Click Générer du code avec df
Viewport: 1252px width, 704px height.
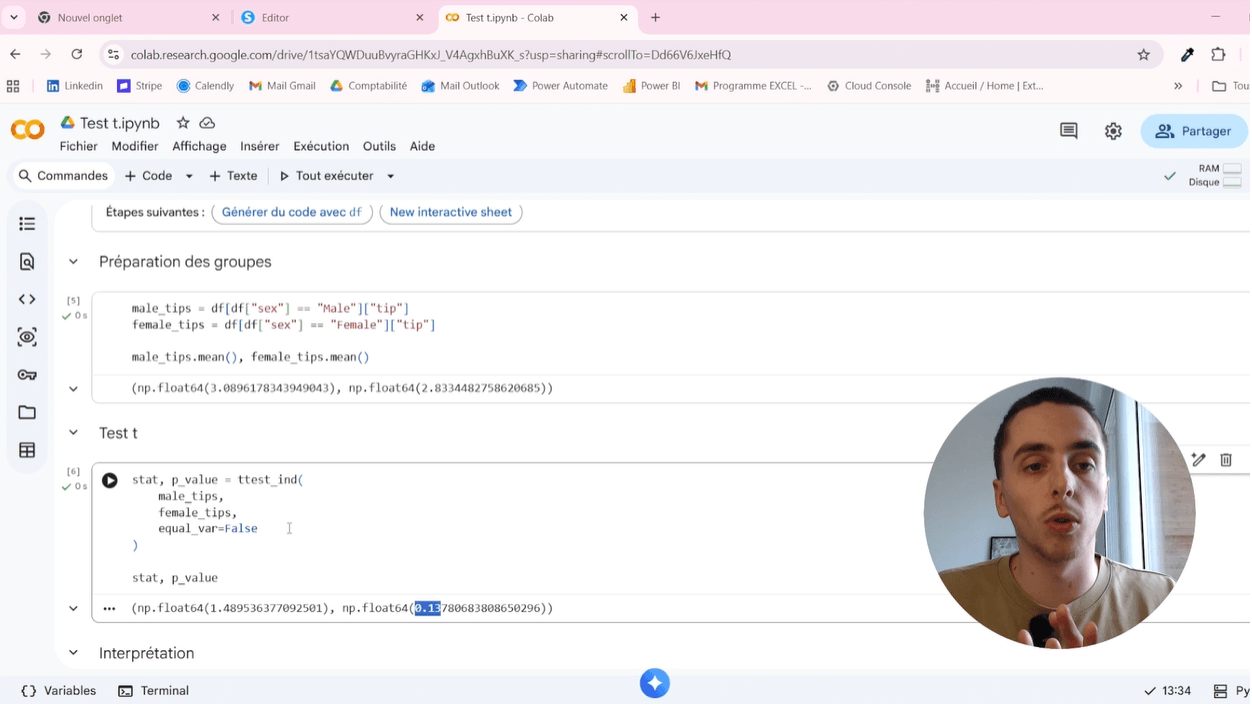[292, 212]
